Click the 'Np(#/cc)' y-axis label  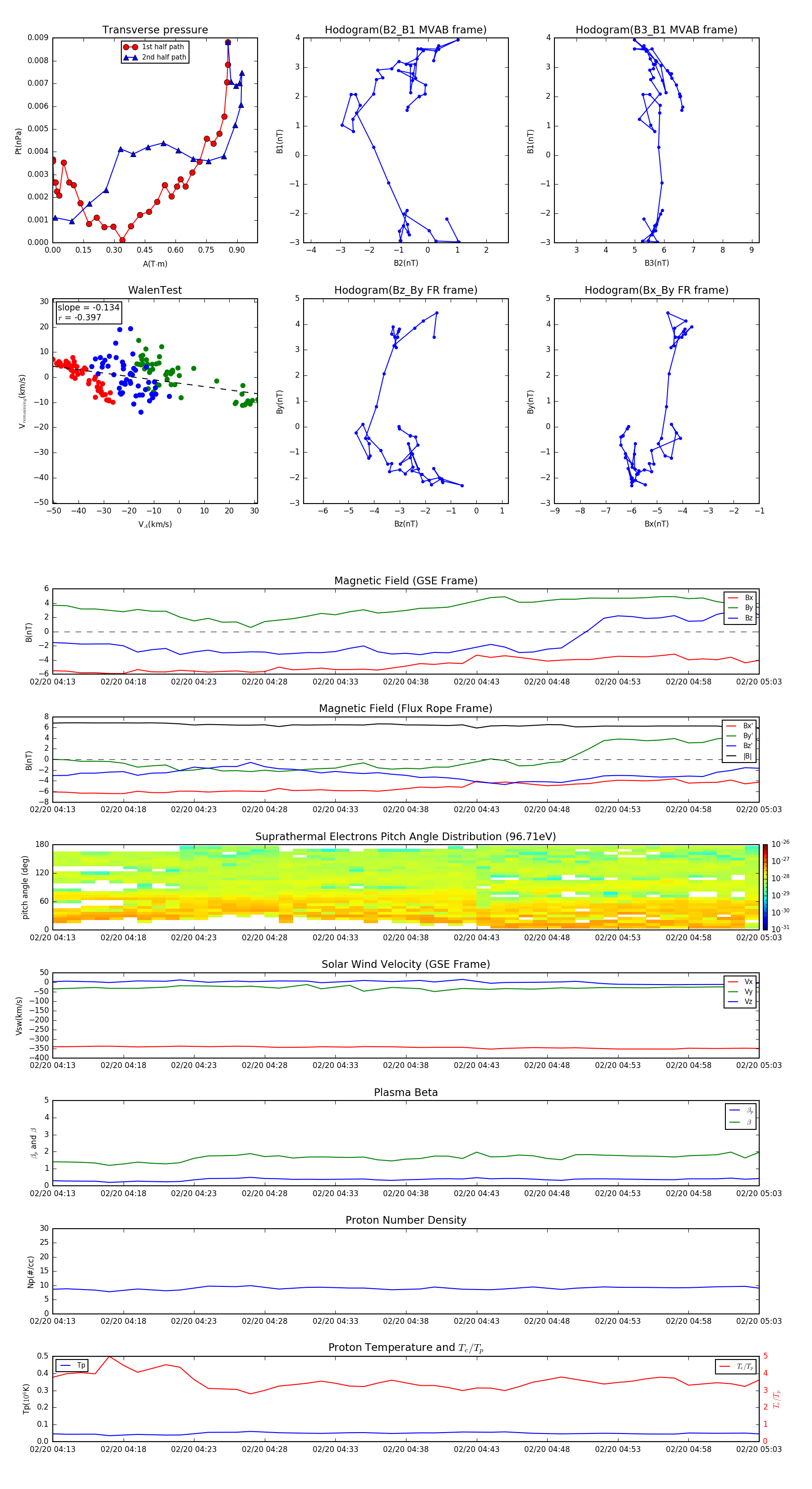31,1272
